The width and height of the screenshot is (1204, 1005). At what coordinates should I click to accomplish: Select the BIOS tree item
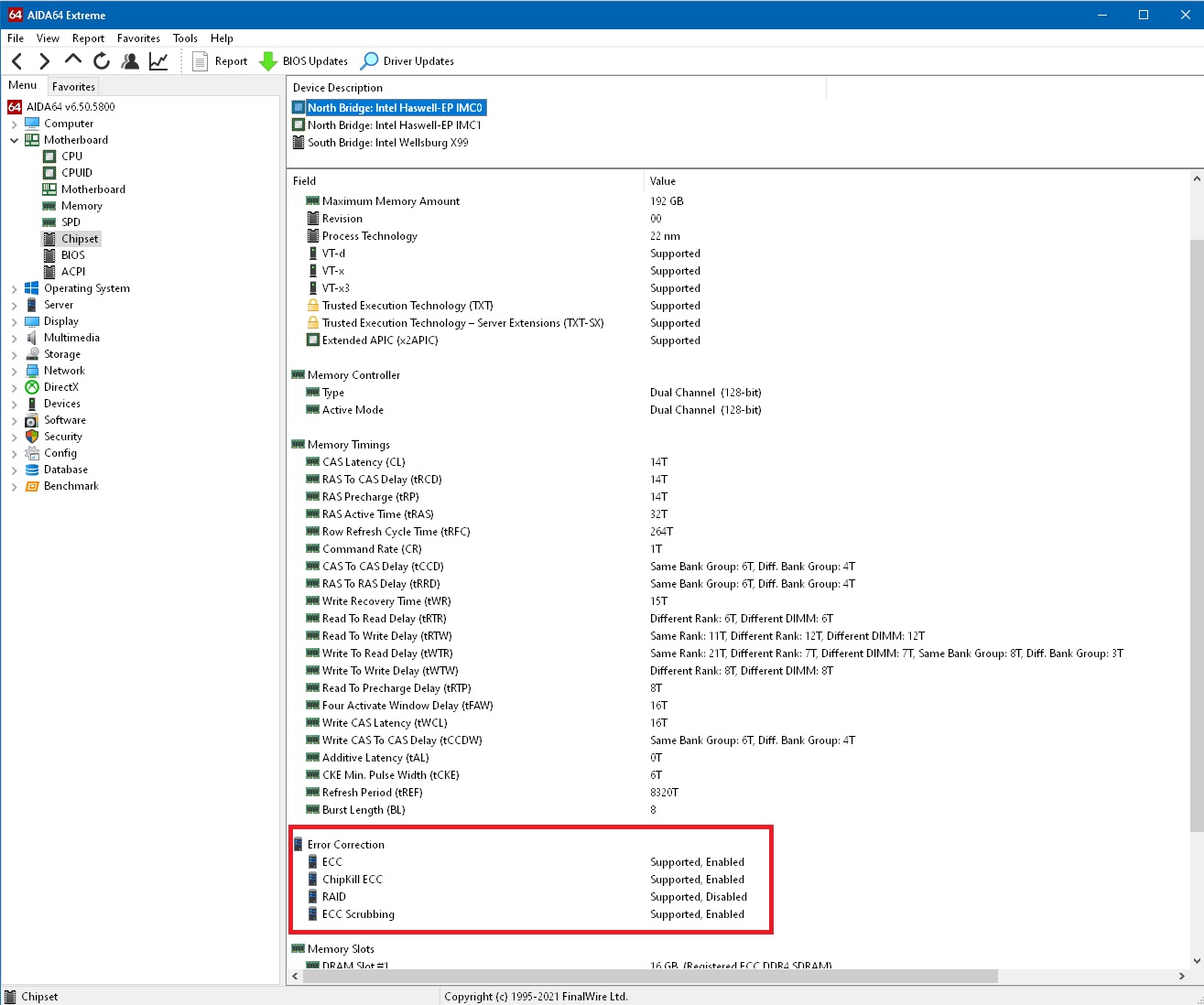[x=73, y=255]
